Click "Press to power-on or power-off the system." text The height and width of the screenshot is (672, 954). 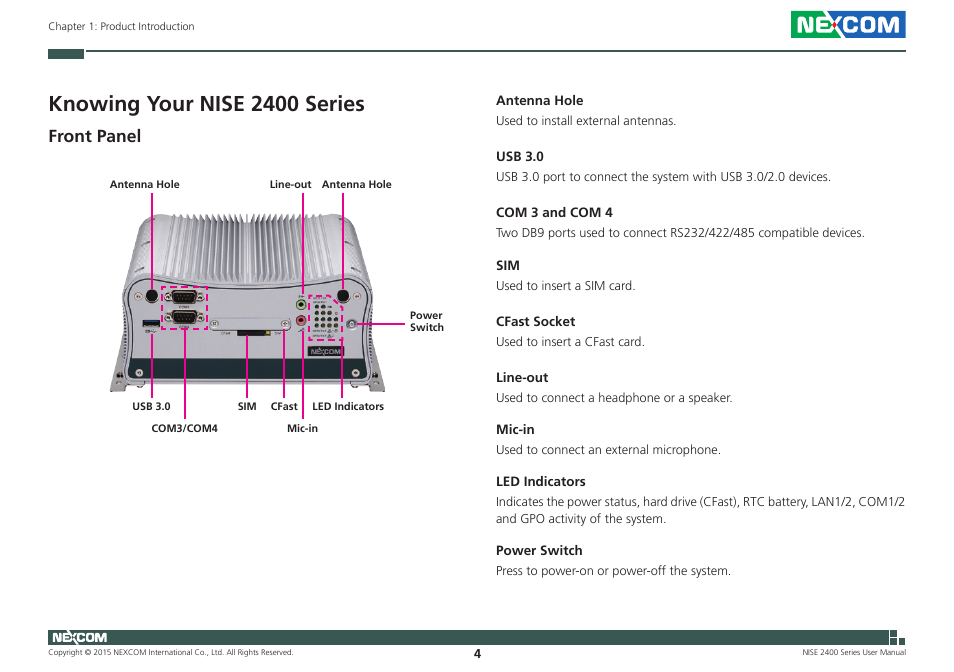[613, 570]
